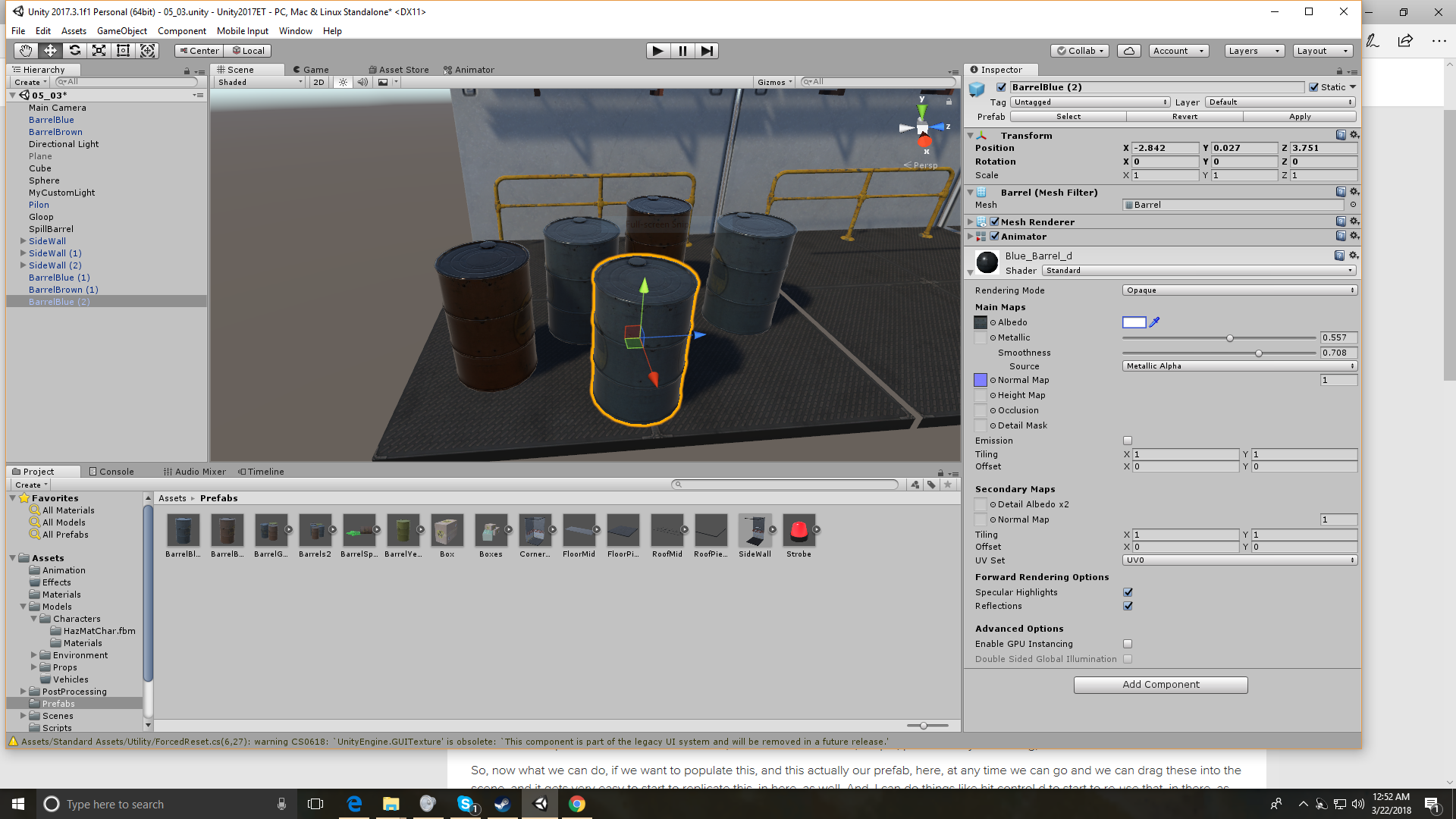This screenshot has width=1456, height=819.
Task: Click prefab Select button
Action: 1068,117
